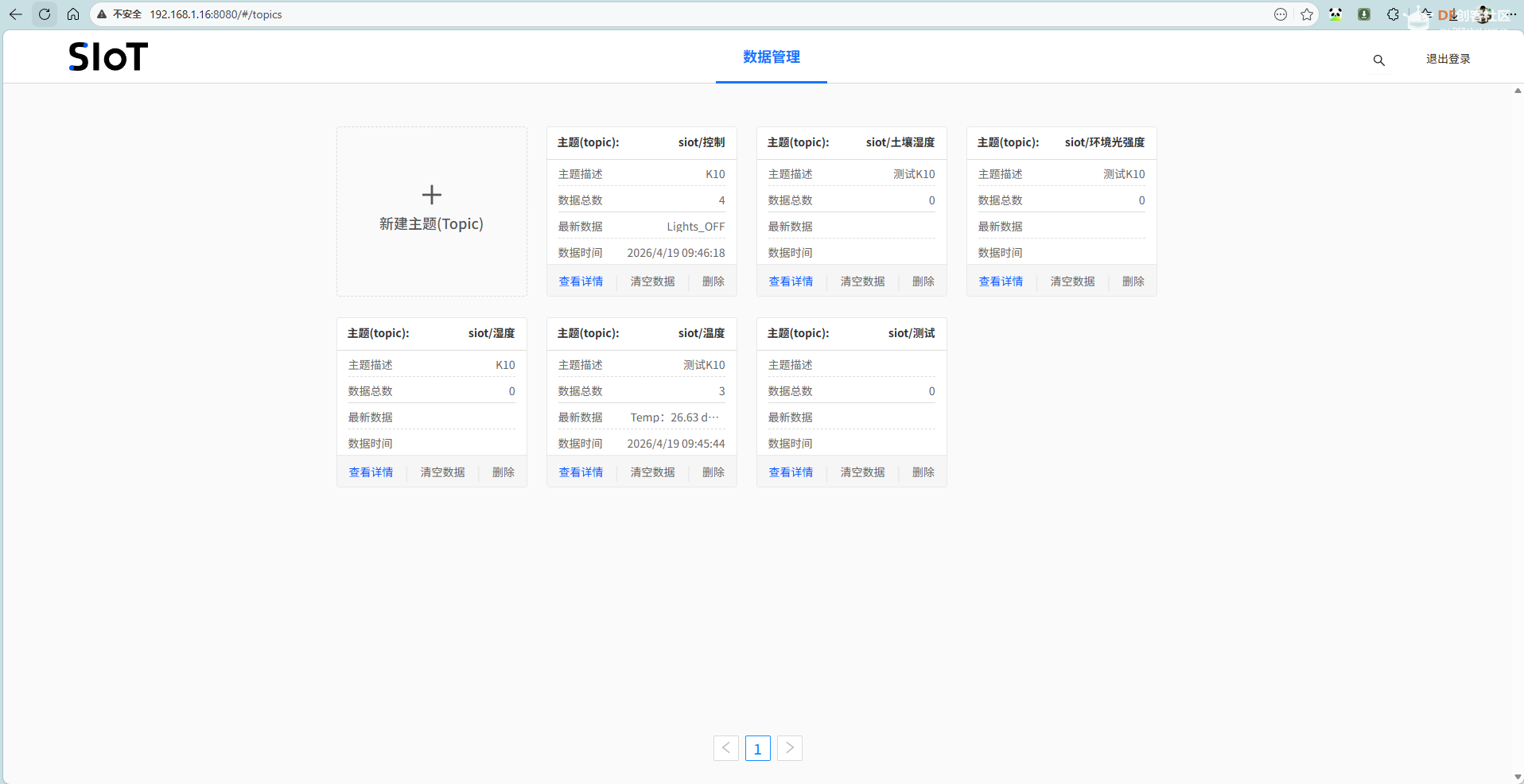
Task: Click the panda extension icon
Action: [1335, 14]
